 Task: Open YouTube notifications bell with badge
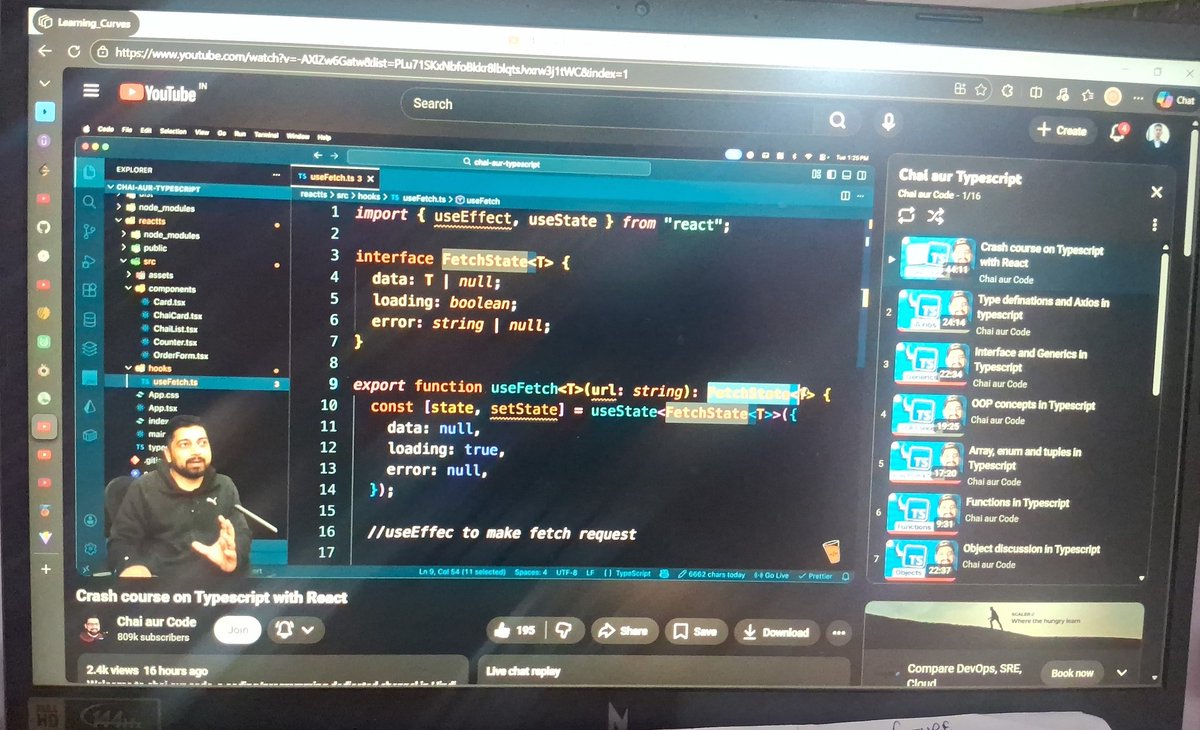1121,132
